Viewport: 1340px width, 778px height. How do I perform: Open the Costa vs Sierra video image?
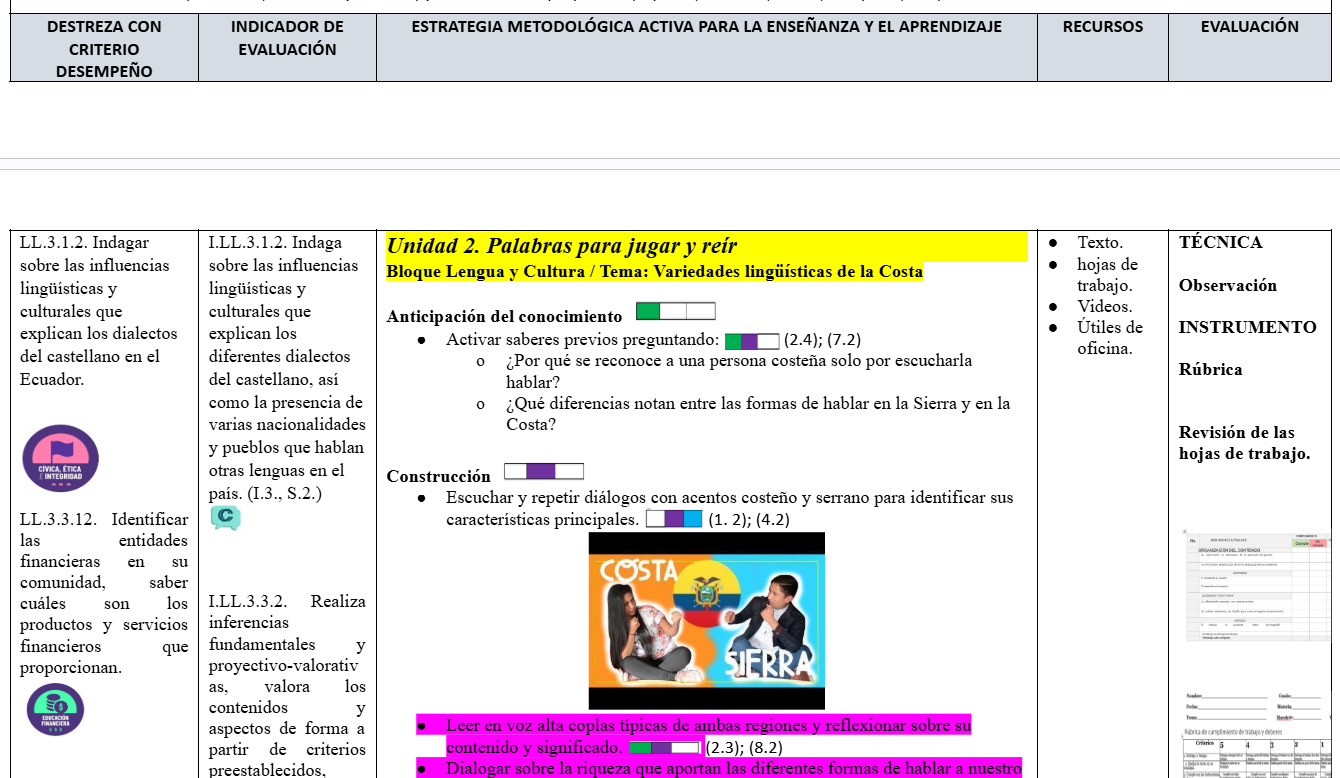[x=707, y=621]
